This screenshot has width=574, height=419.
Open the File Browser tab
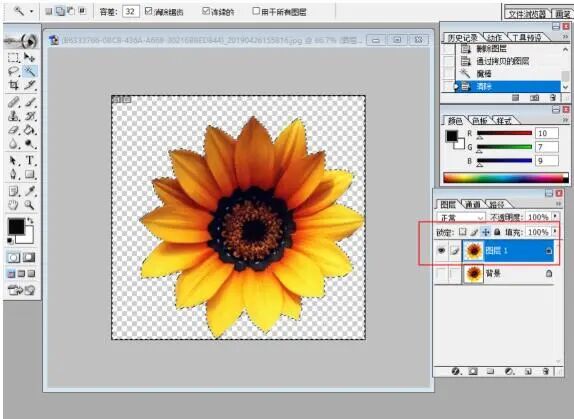[528, 14]
